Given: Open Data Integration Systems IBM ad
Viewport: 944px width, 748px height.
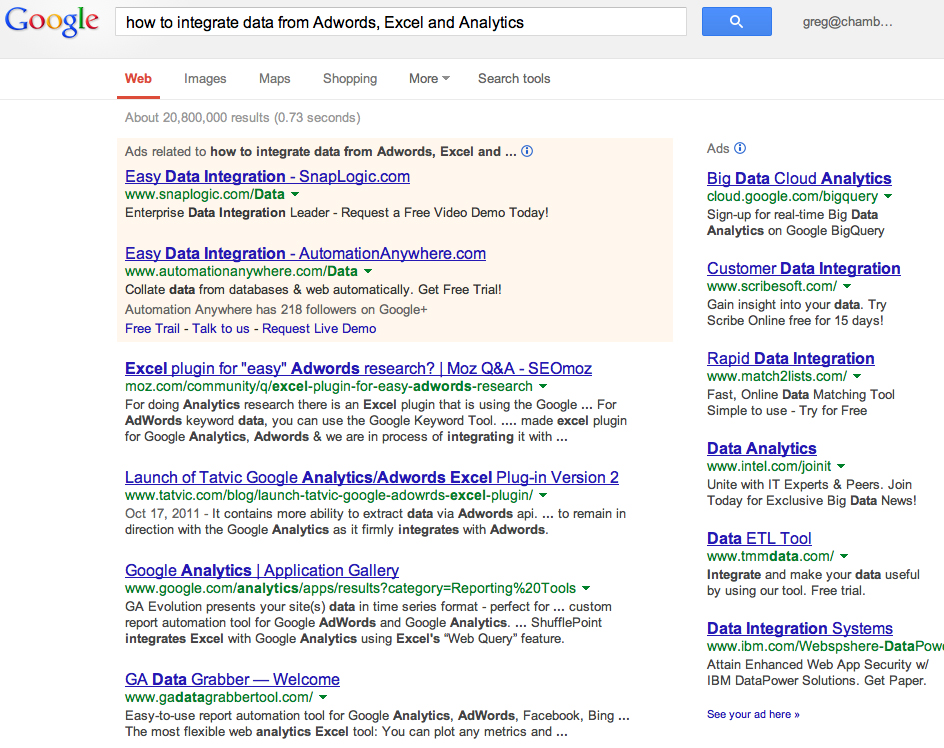Looking at the screenshot, I should coord(800,628).
